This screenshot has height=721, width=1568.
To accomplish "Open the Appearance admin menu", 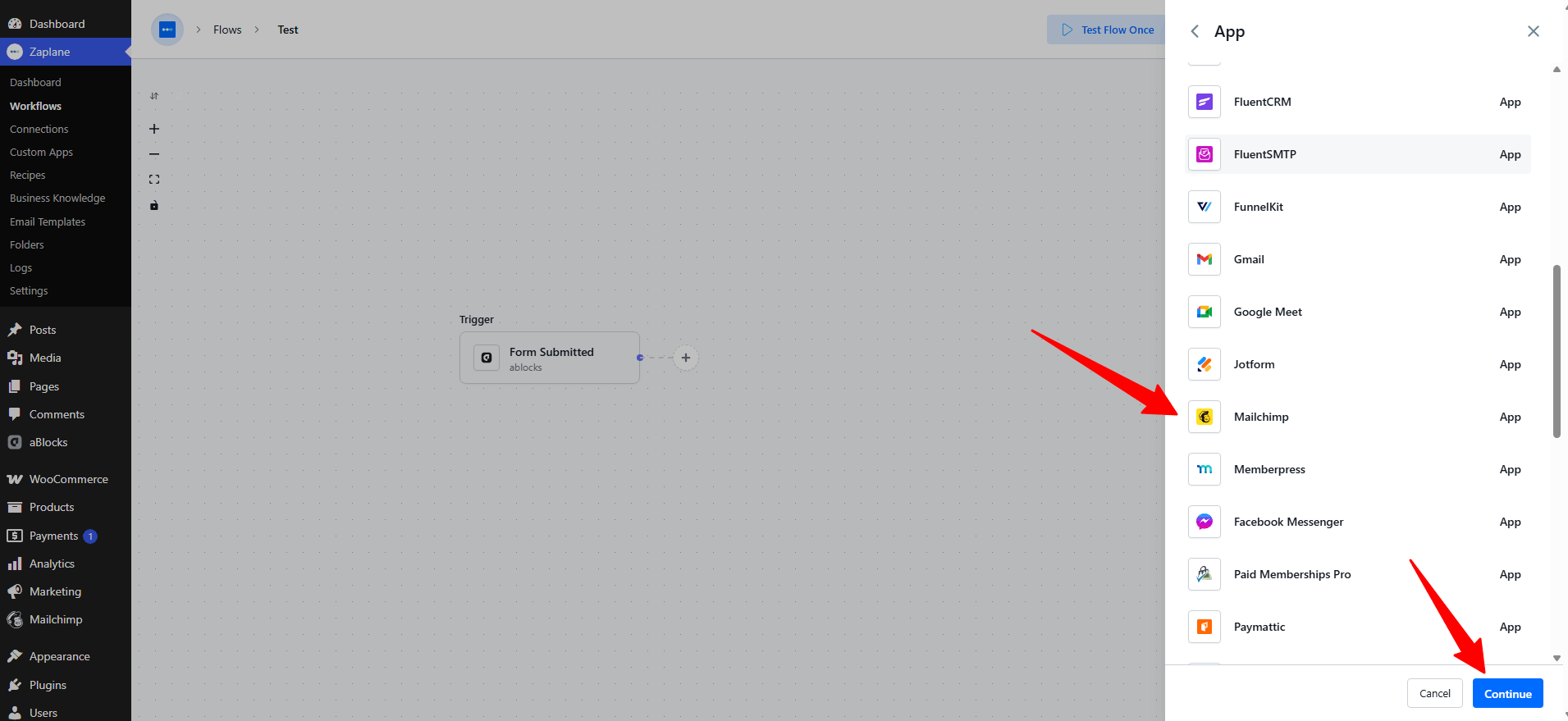I will pos(66,656).
